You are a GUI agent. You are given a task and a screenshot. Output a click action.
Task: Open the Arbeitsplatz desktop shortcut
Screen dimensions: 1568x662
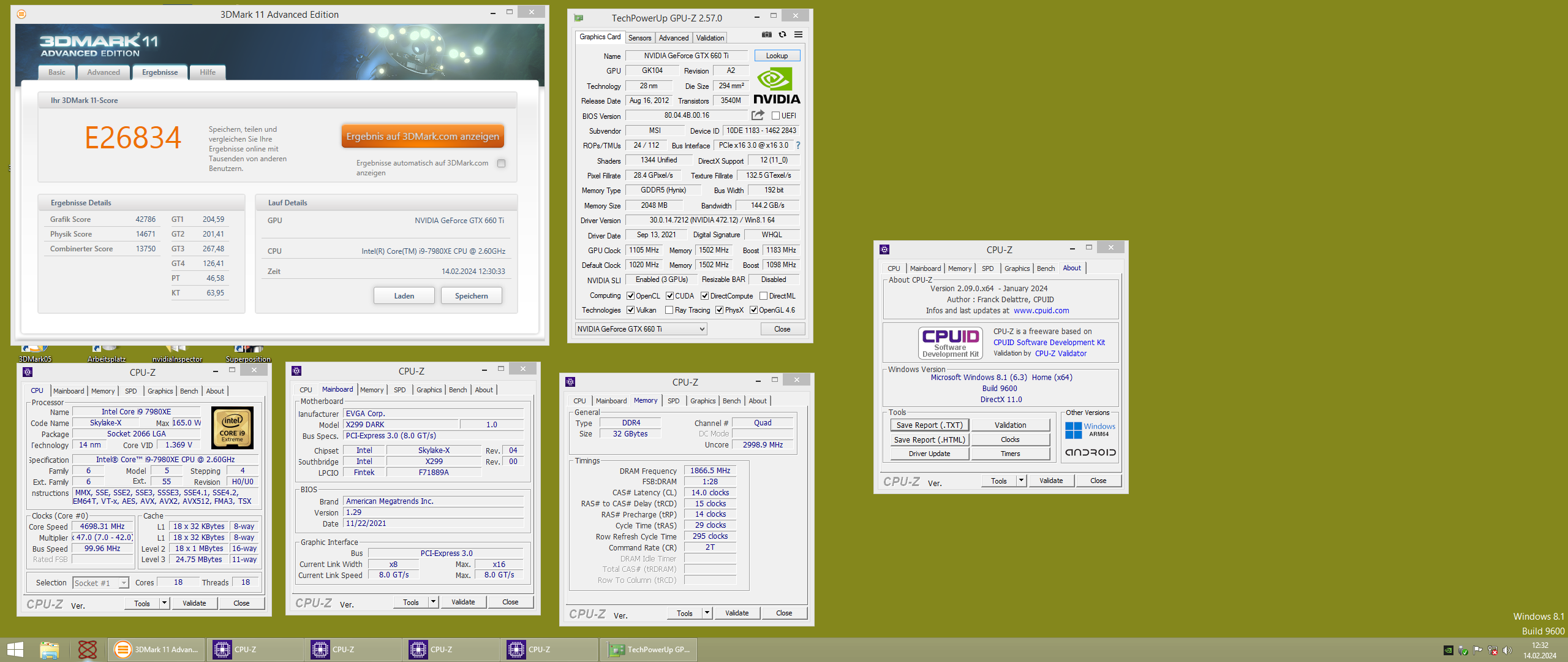click(x=107, y=354)
